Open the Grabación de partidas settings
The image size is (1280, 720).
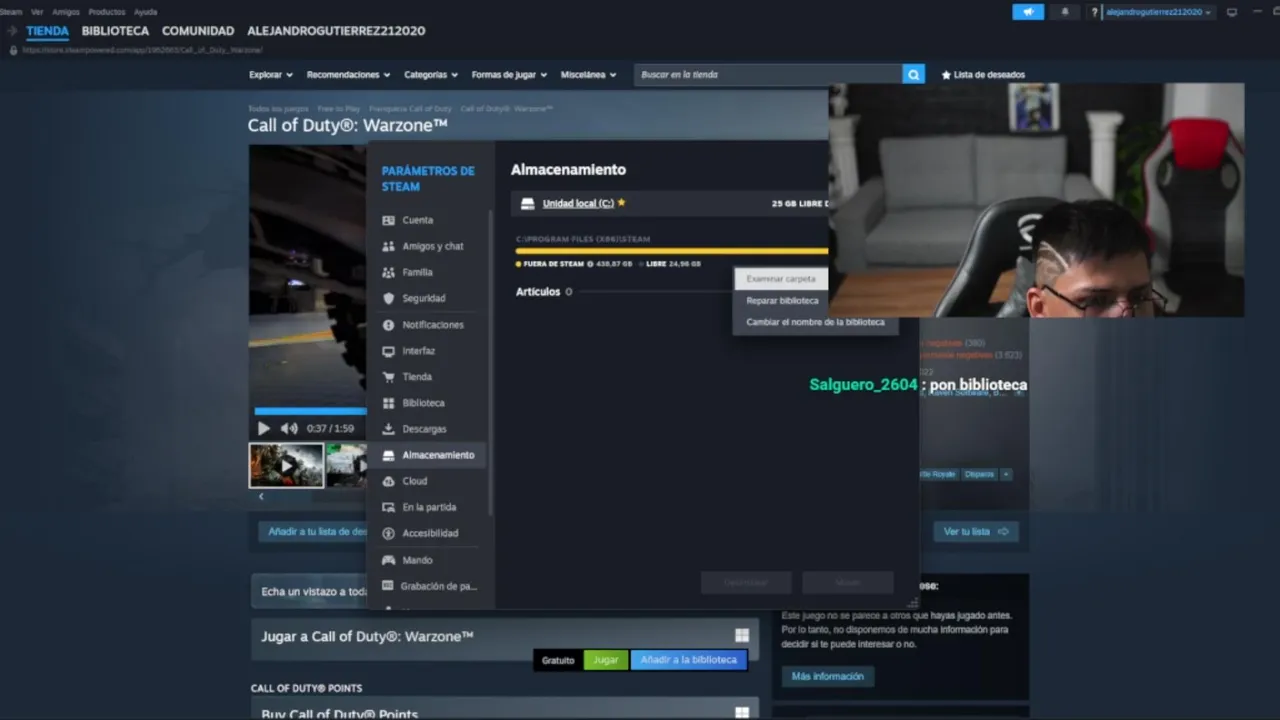tap(428, 586)
